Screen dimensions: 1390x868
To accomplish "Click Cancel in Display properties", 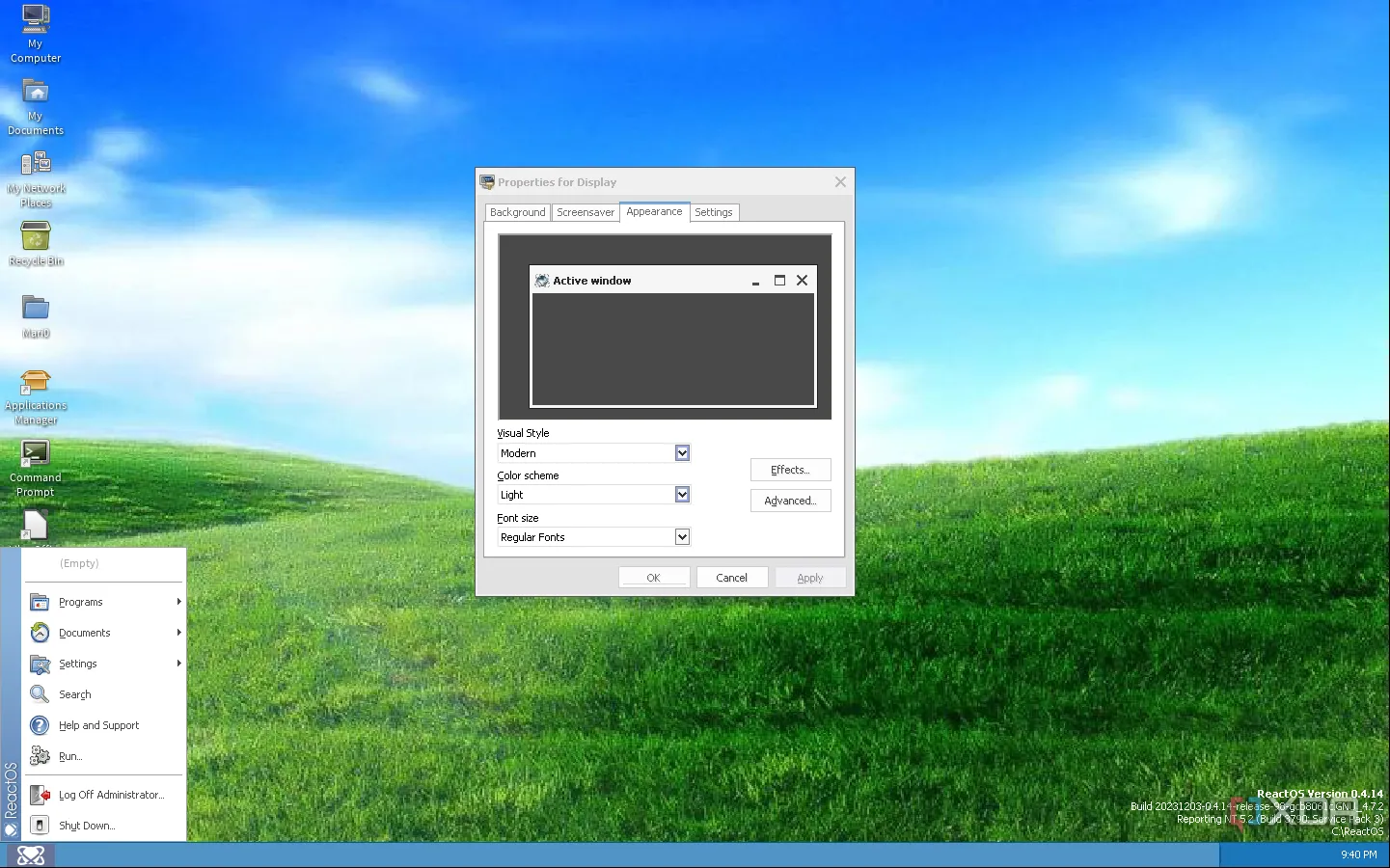I will coord(731,578).
